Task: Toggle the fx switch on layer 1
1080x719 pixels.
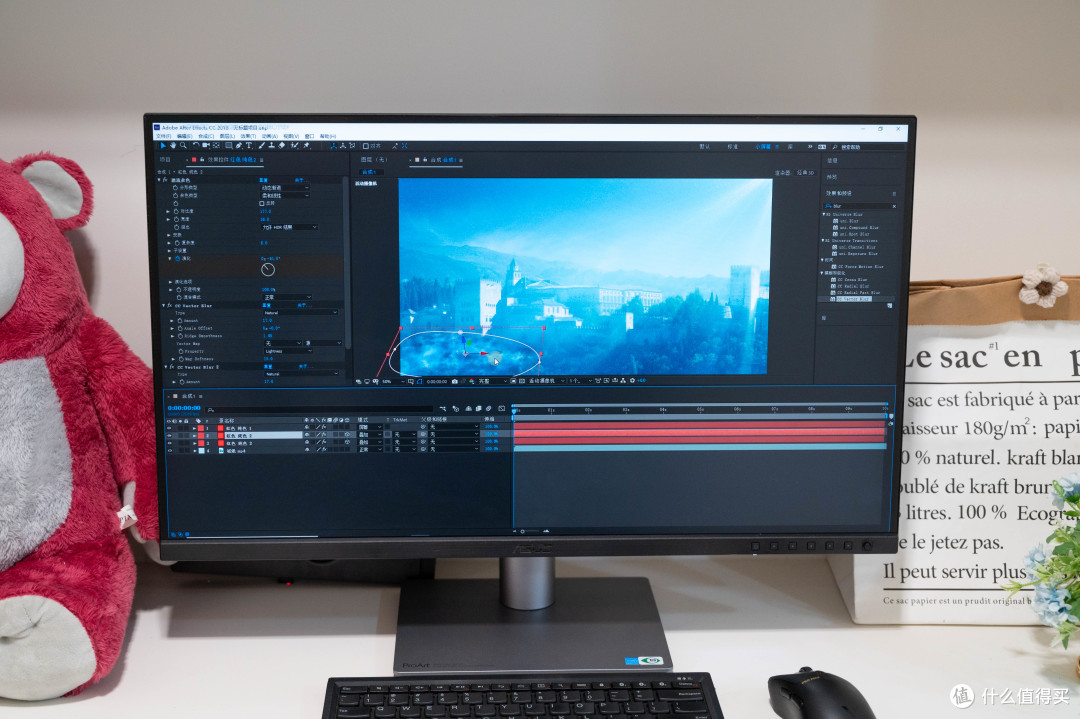Action: click(x=324, y=428)
